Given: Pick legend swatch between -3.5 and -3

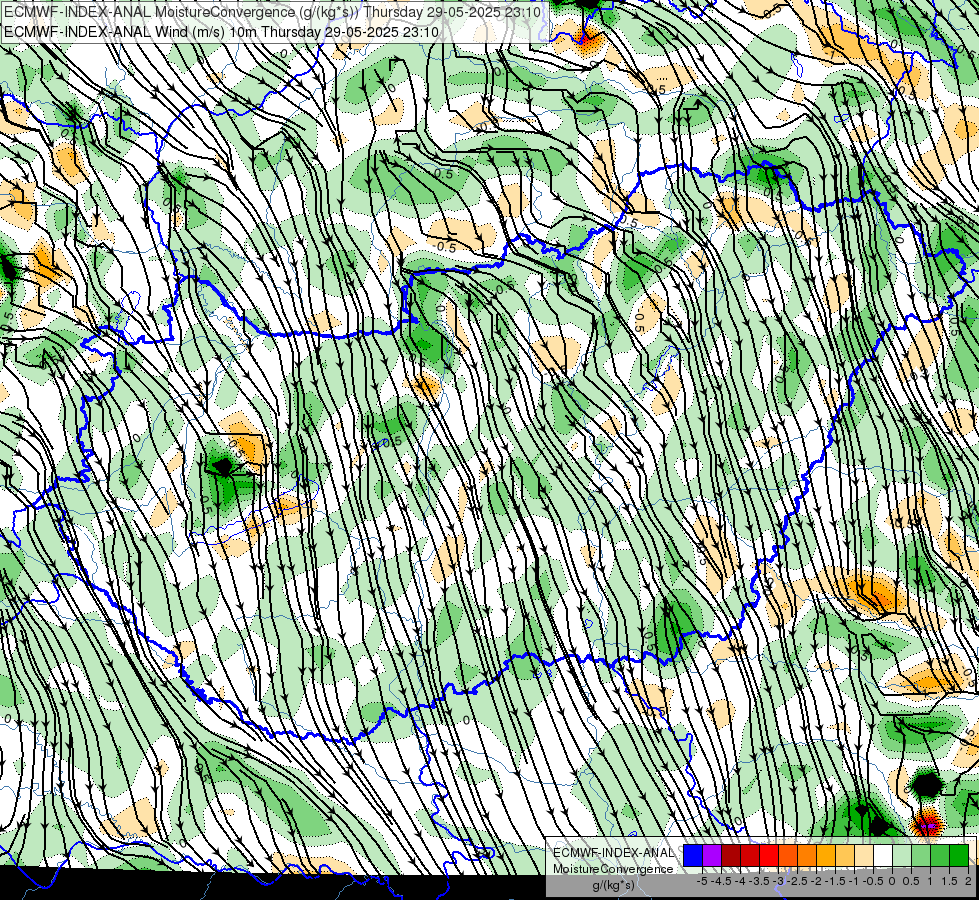Looking at the screenshot, I should pos(769,855).
